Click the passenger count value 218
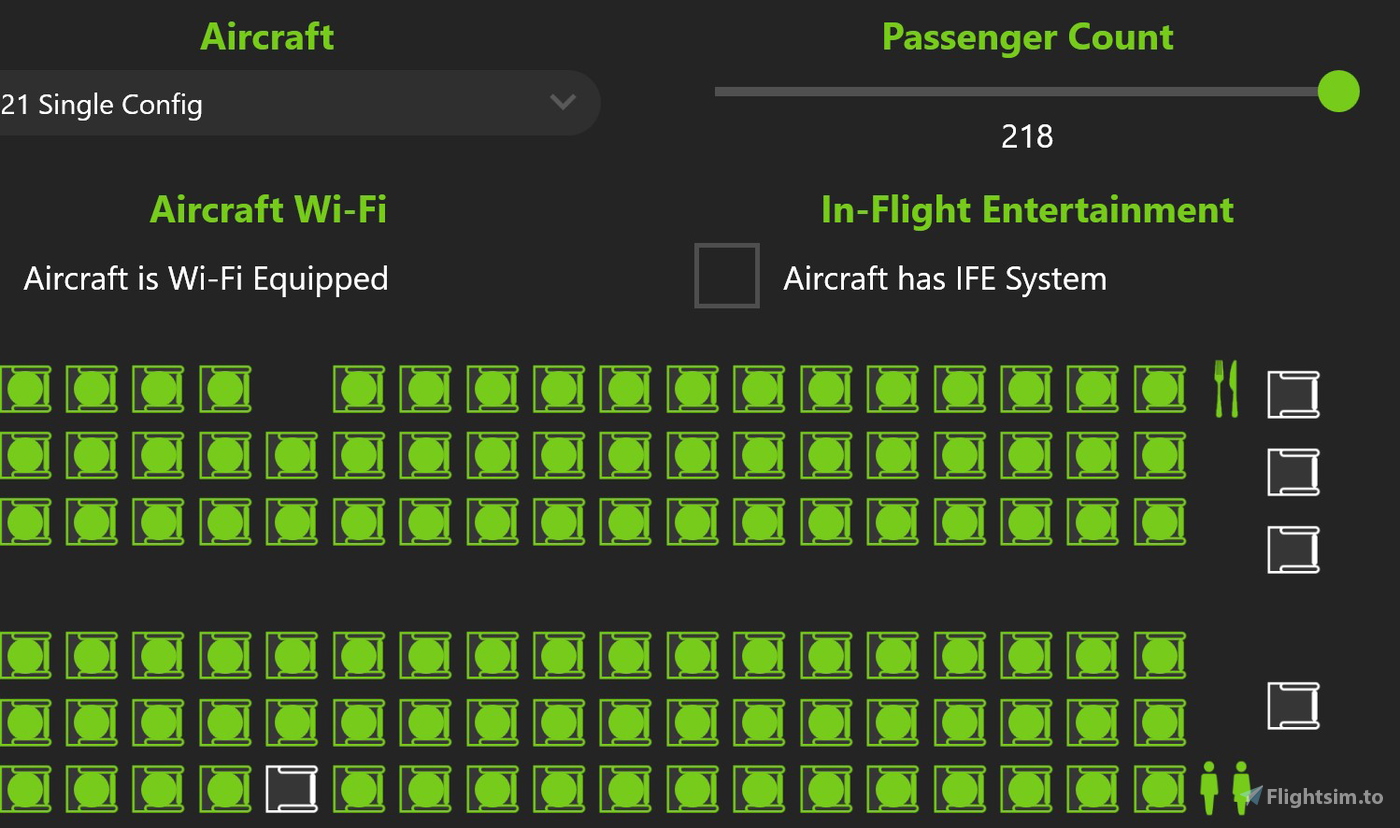 tap(1028, 137)
